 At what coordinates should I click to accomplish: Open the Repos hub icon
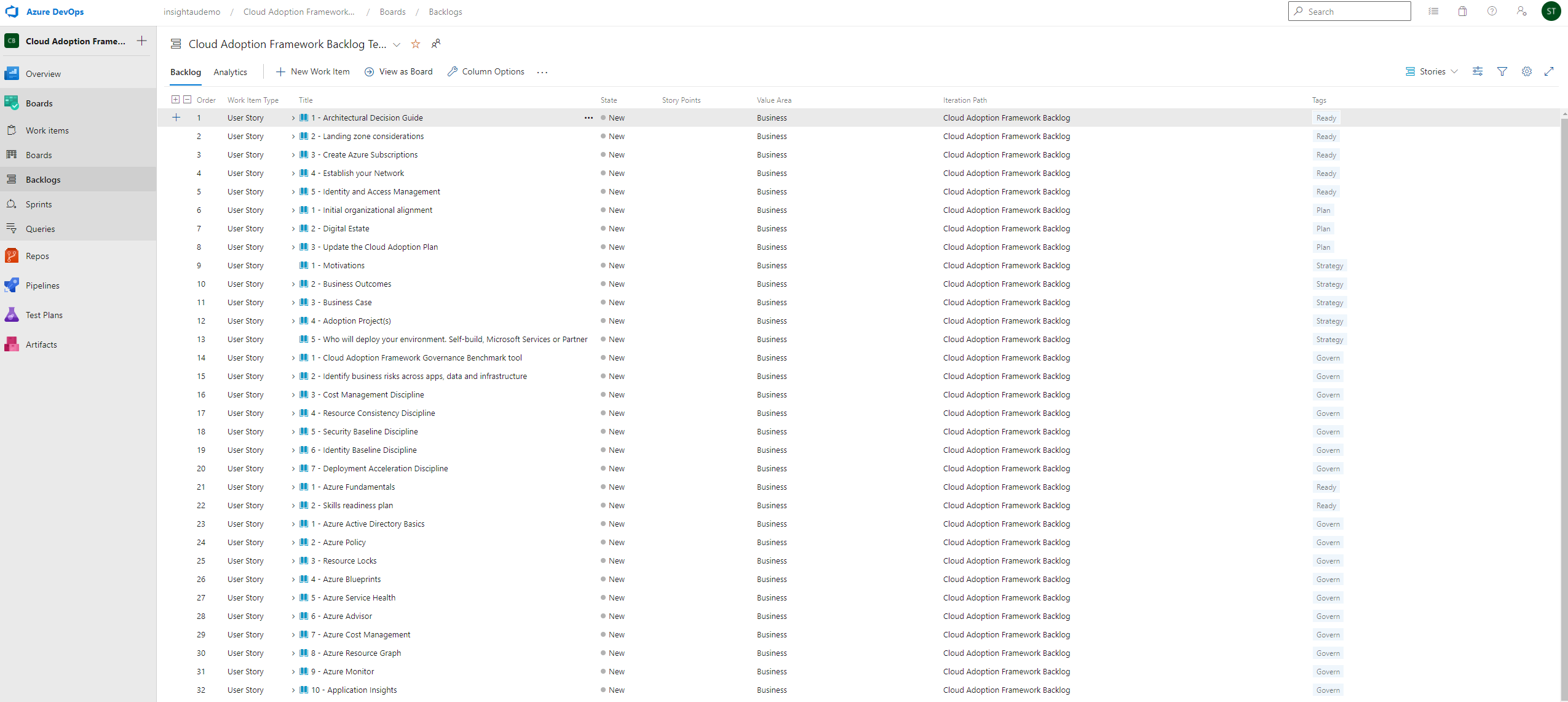(x=12, y=256)
